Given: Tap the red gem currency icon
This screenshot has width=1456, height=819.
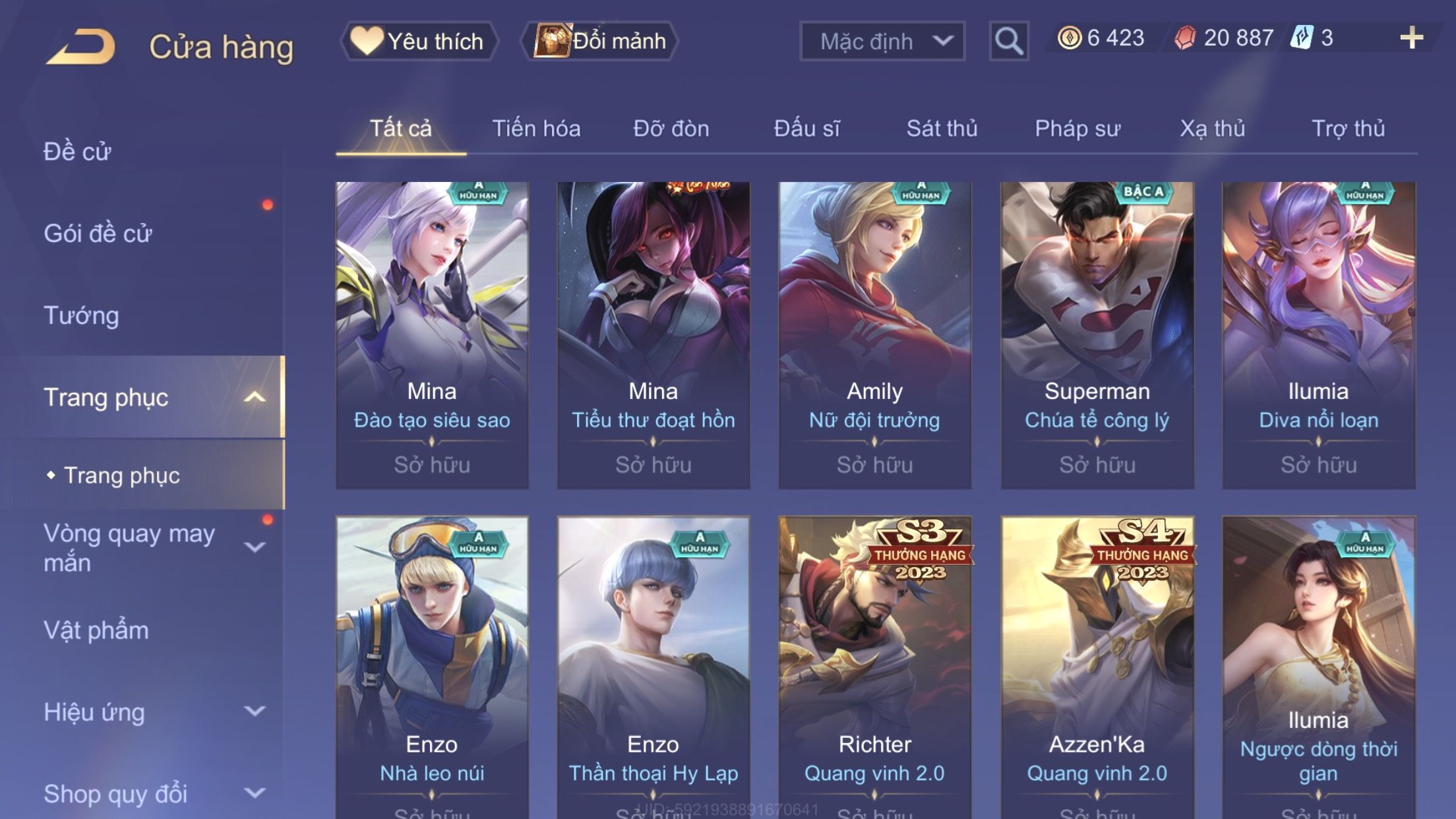Looking at the screenshot, I should click(x=1185, y=38).
